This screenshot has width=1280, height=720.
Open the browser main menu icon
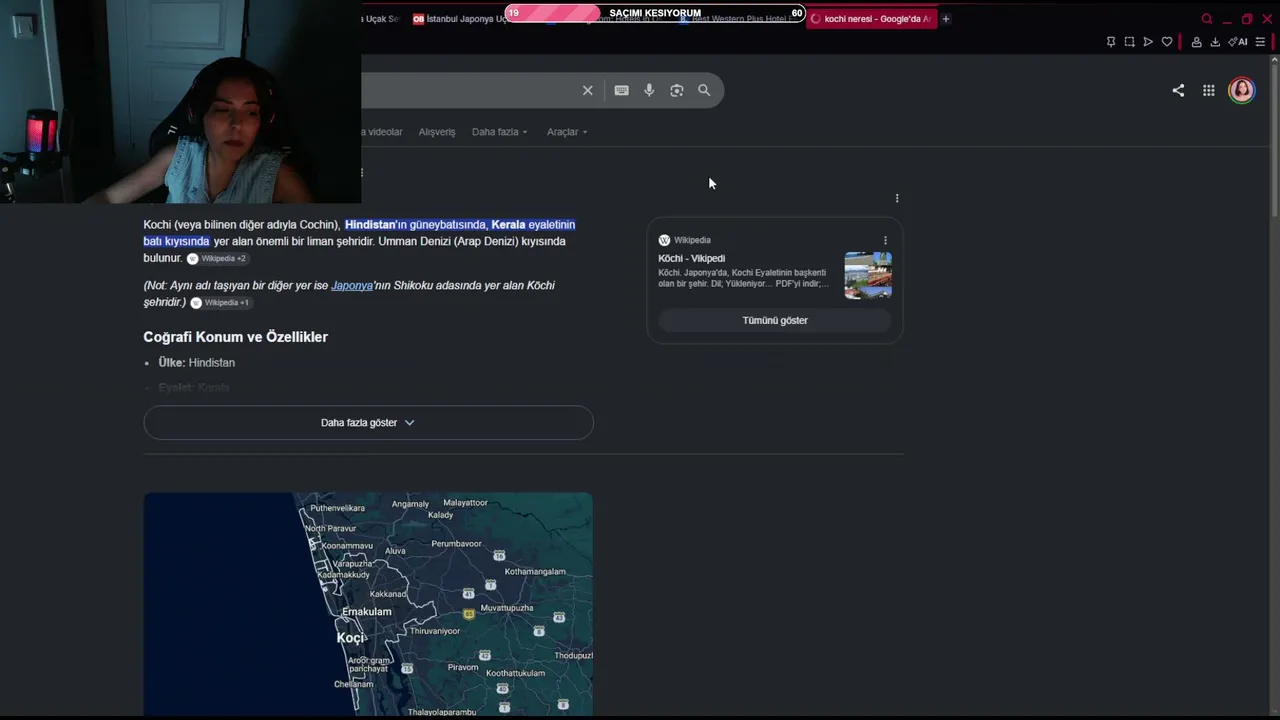pos(1260,42)
